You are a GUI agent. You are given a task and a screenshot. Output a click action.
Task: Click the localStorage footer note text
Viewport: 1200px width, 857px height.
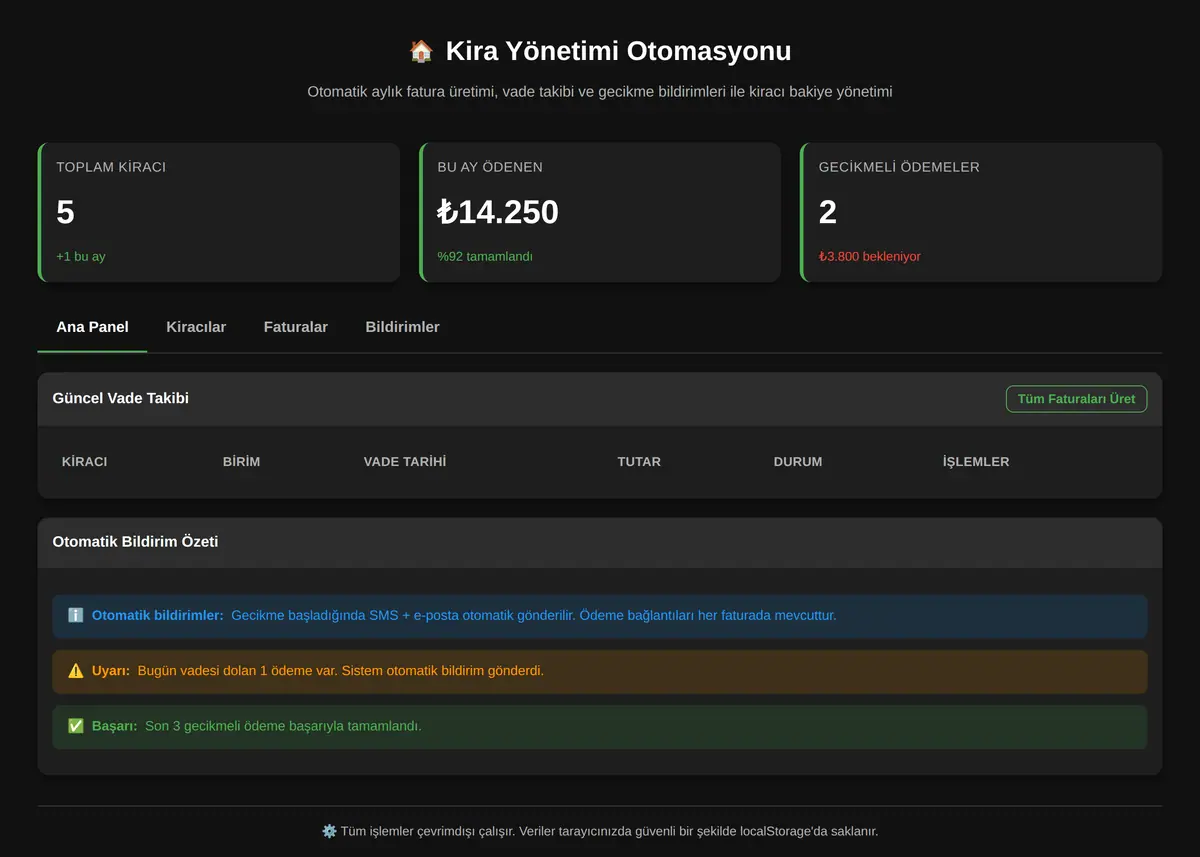[609, 831]
